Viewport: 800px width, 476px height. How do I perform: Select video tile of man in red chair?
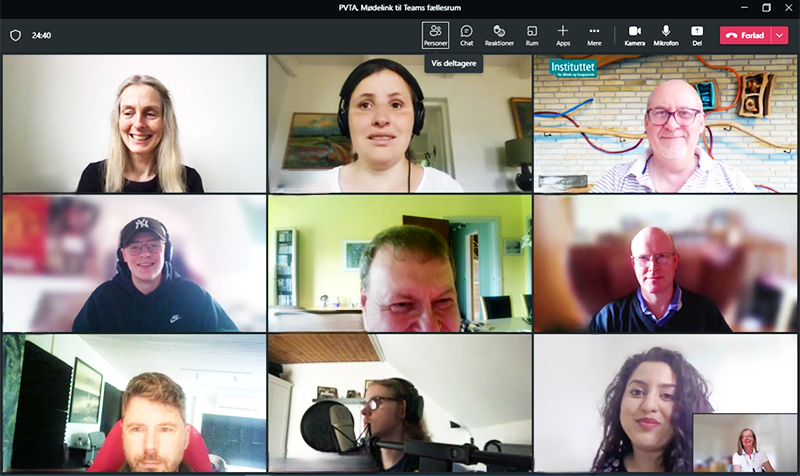coord(134,403)
